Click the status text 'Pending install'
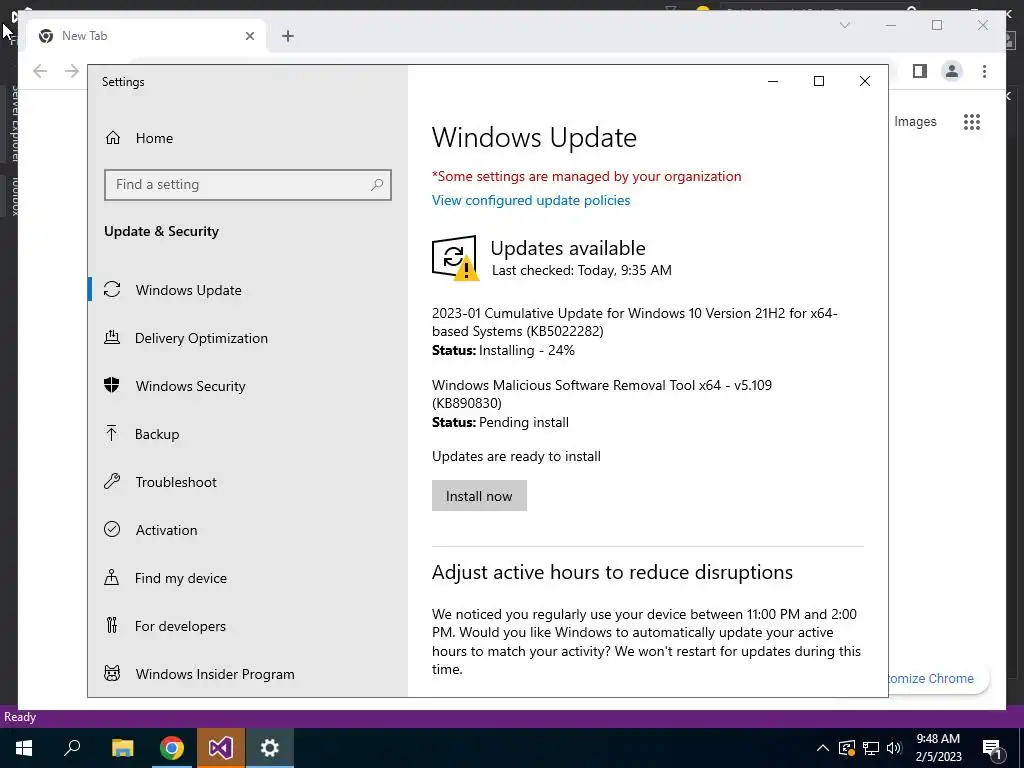Image resolution: width=1024 pixels, height=768 pixels. pos(524,423)
